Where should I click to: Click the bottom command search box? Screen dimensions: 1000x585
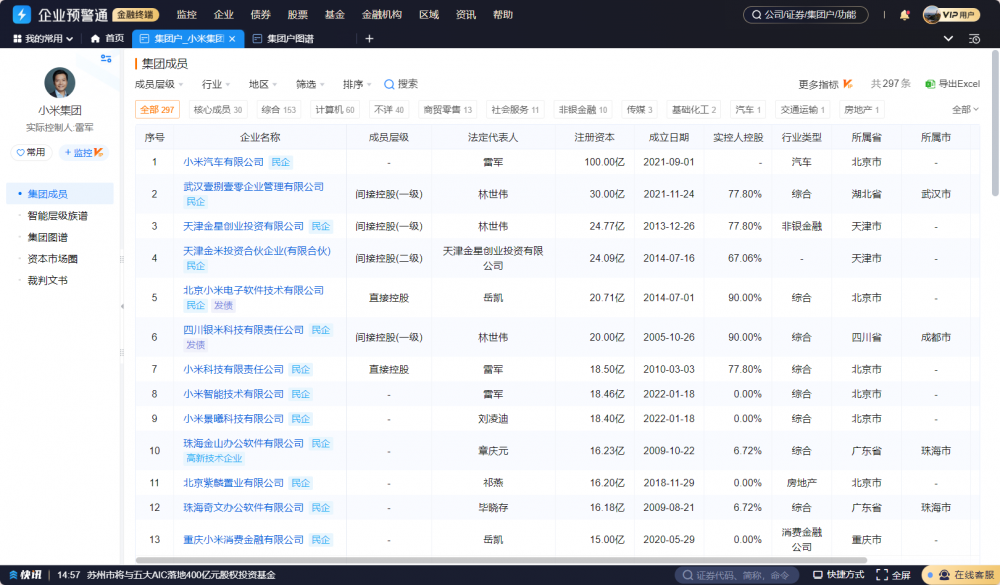pyautogui.click(x=736, y=575)
